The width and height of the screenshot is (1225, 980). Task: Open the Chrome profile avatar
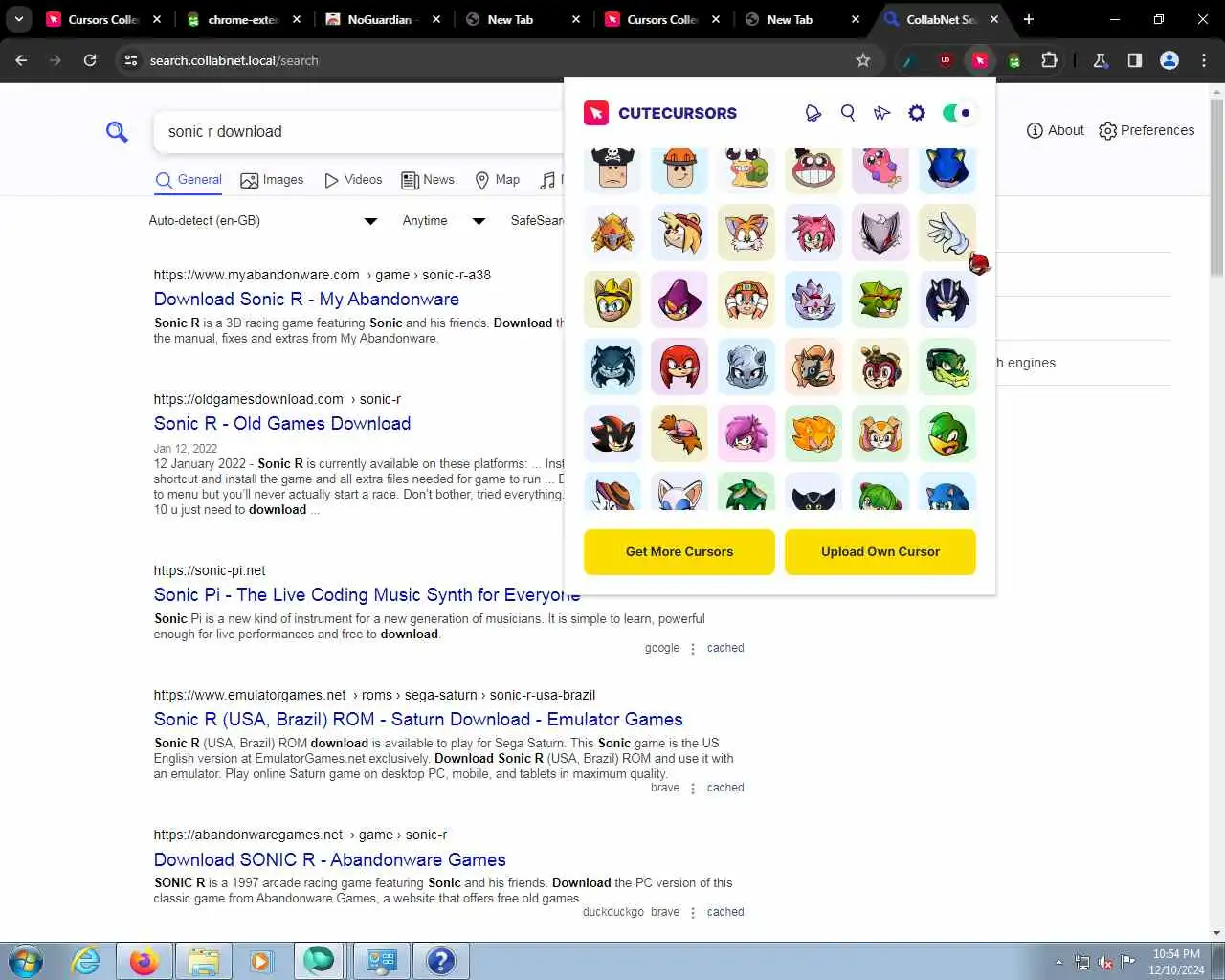1169,60
